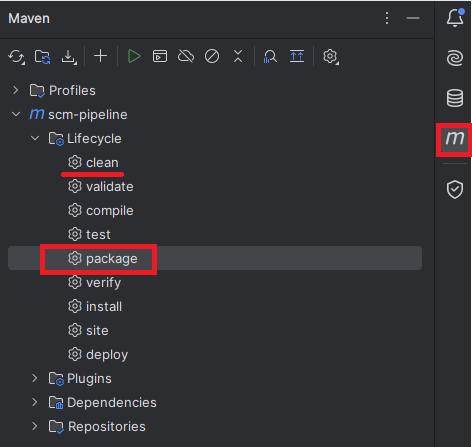Expand the Repositories node

35,426
